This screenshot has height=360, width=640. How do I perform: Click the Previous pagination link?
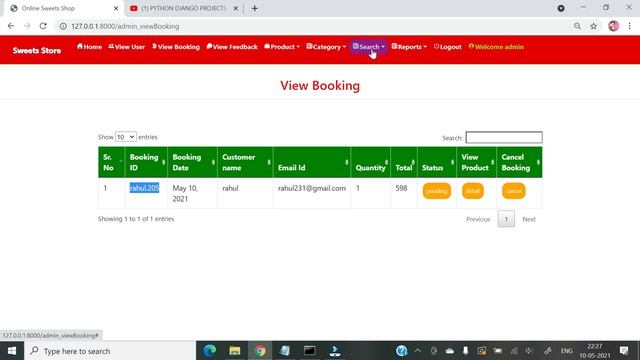click(478, 219)
